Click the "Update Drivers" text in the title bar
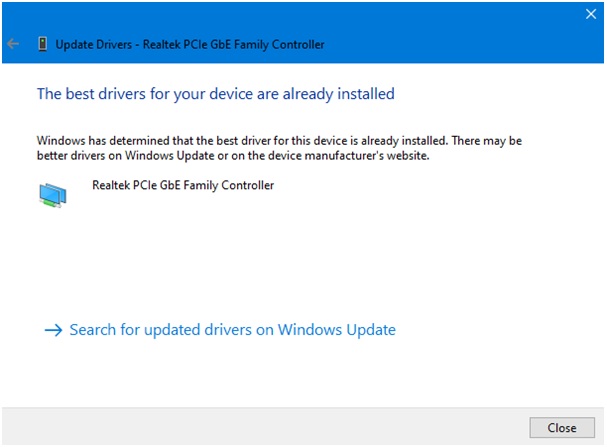Viewport: 607px width, 447px height. (x=93, y=44)
